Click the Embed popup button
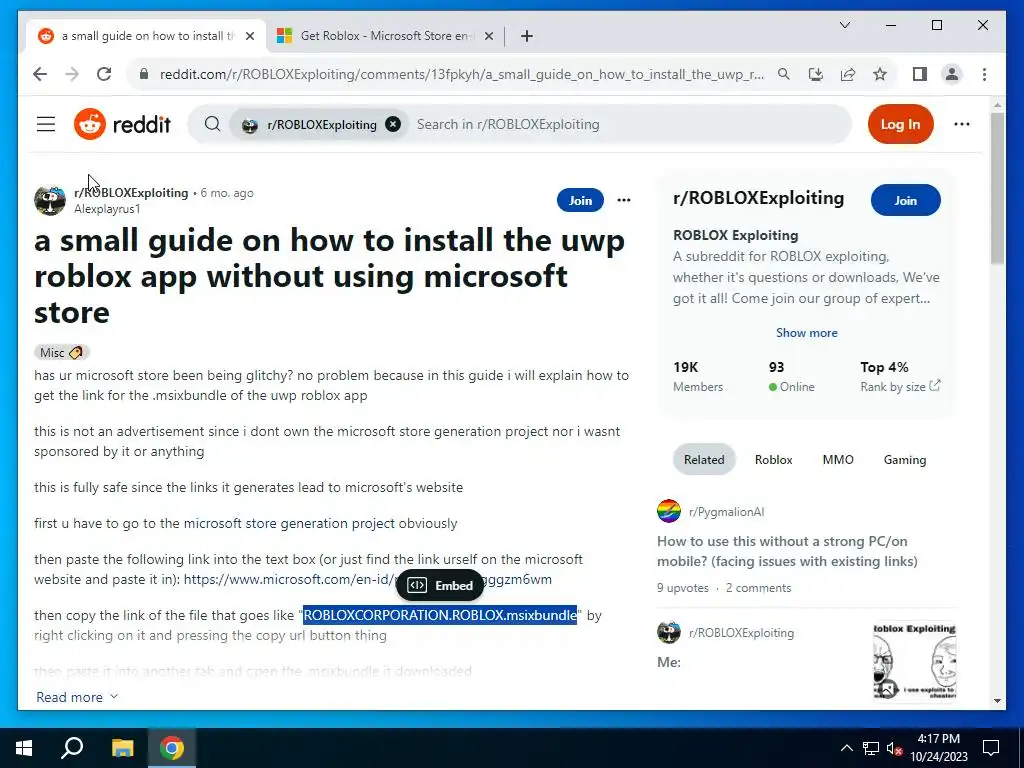This screenshot has height=768, width=1024. [x=440, y=585]
